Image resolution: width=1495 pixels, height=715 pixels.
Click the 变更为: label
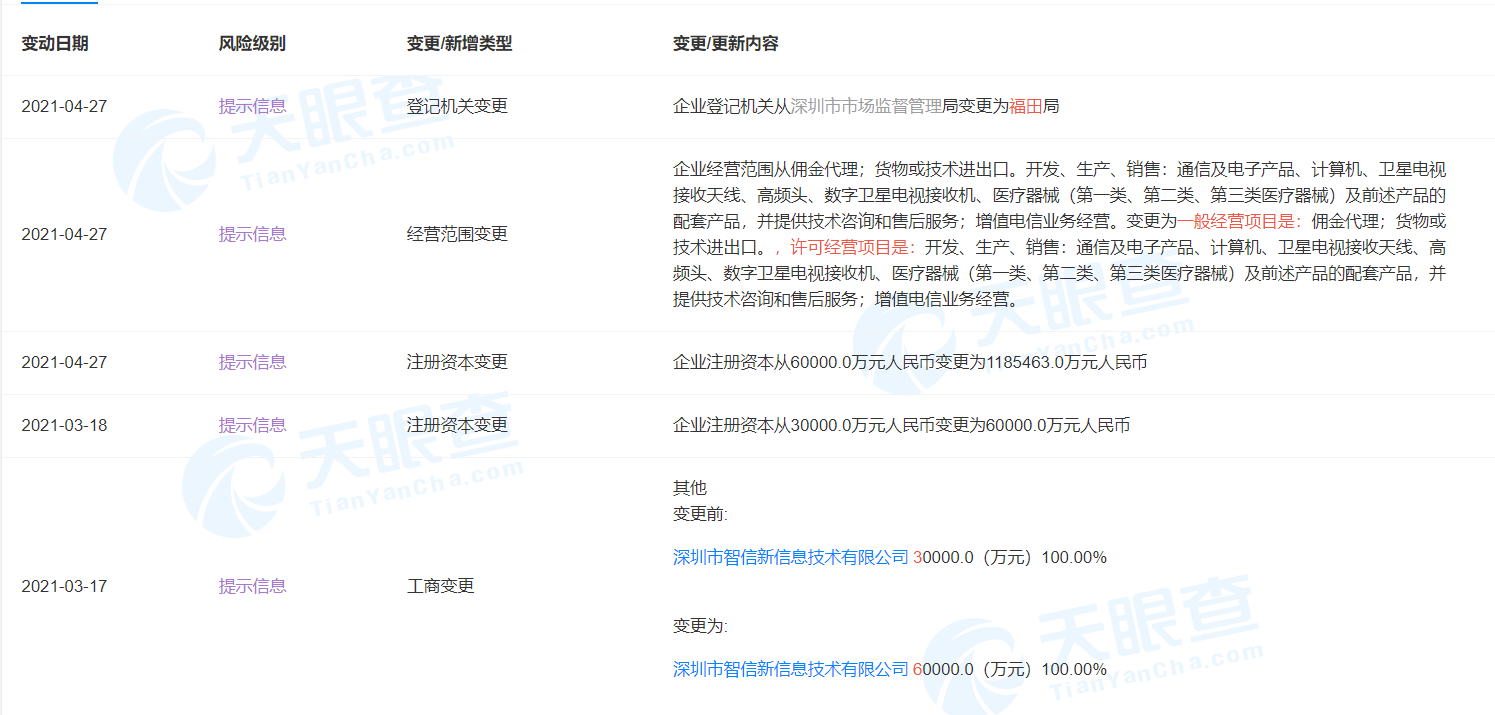(x=700, y=626)
